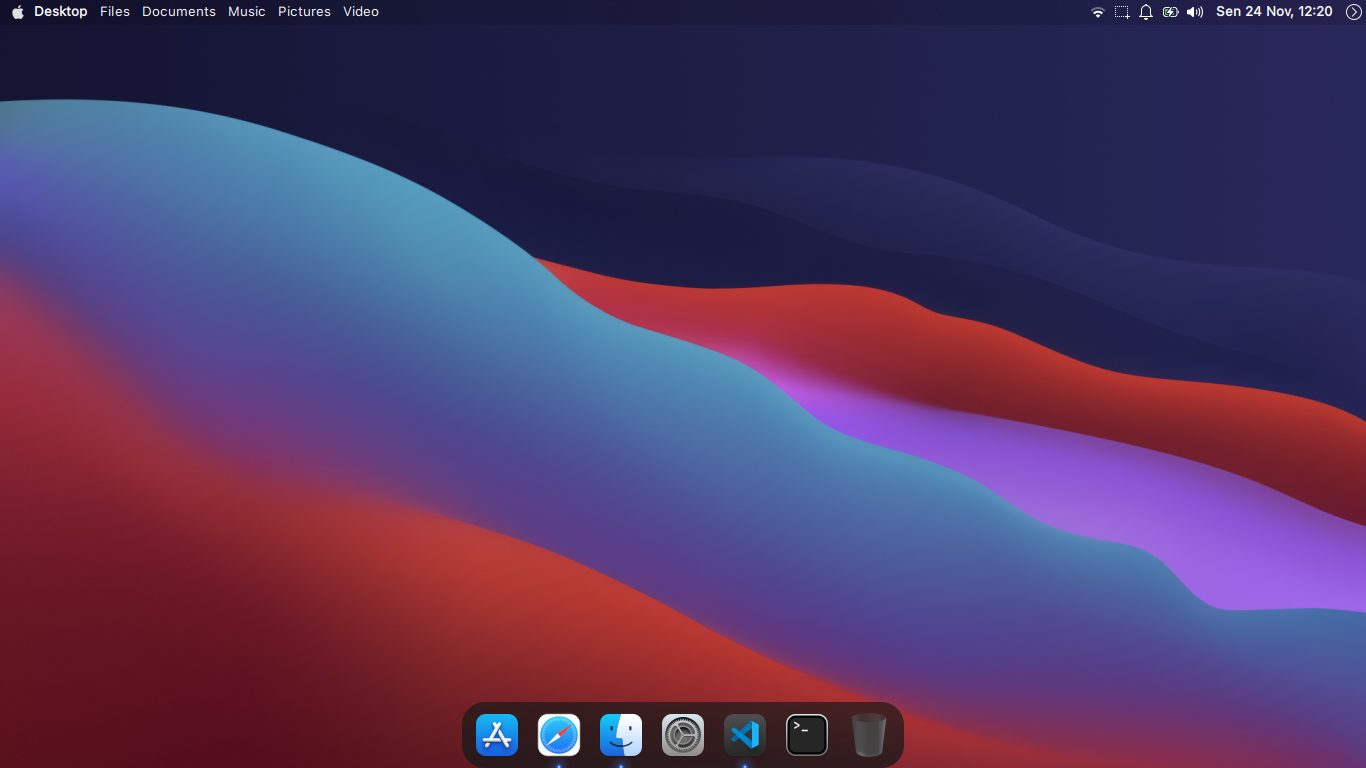Open the Trash bin in dock

coord(869,735)
